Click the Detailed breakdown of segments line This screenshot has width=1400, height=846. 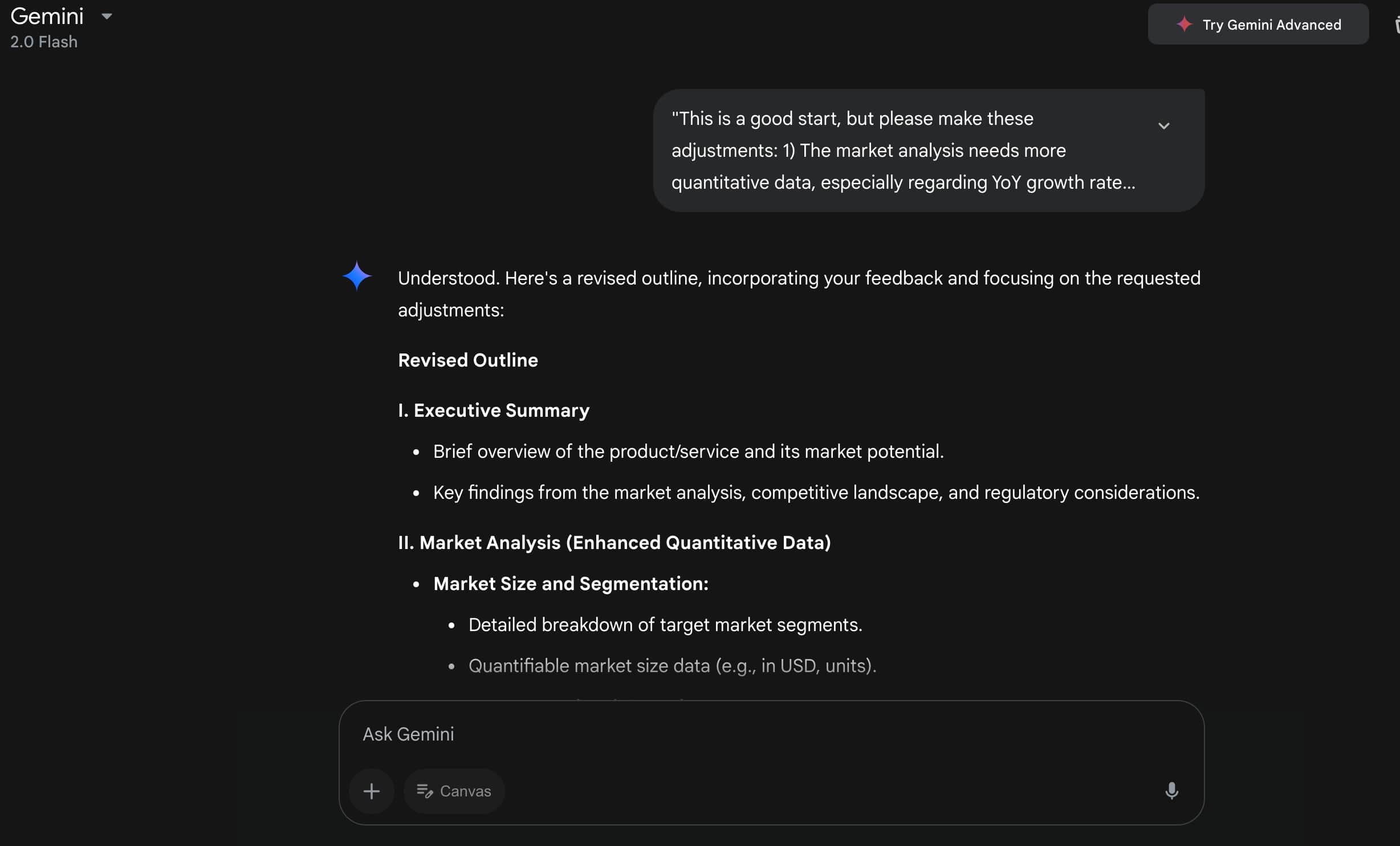(x=665, y=625)
